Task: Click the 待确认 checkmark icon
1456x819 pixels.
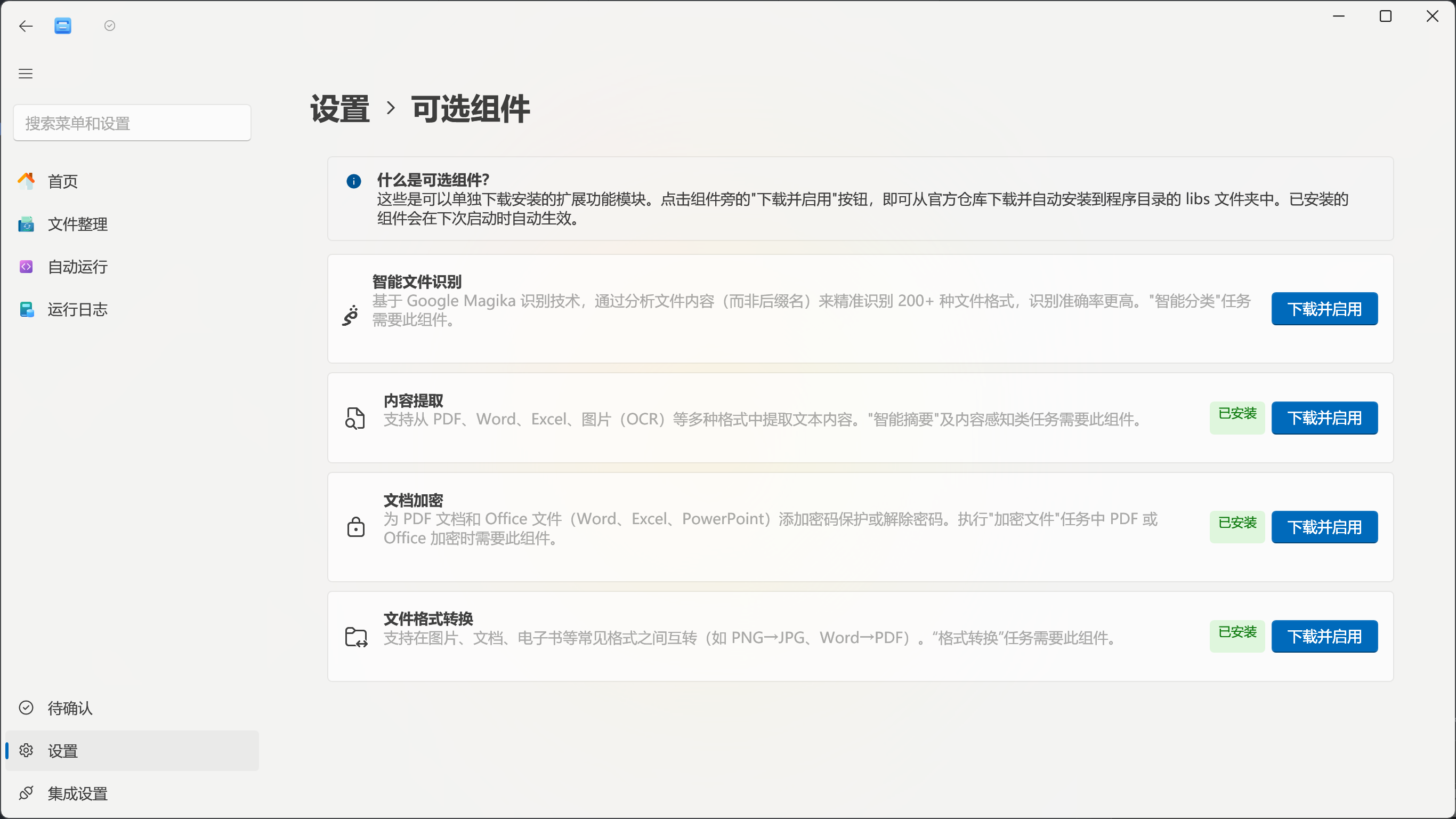Action: pyautogui.click(x=26, y=708)
